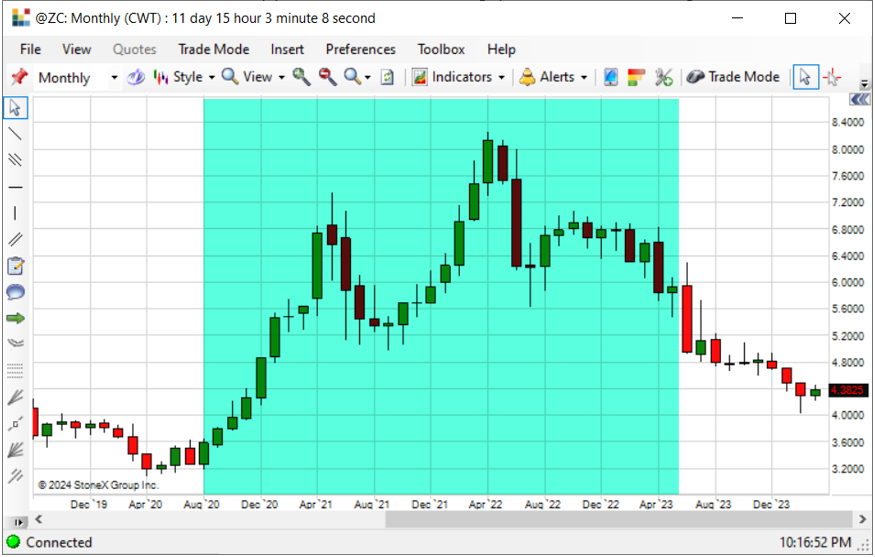Click the Style toolbar button
Image resolution: width=875 pixels, height=557 pixels.
coord(184,77)
